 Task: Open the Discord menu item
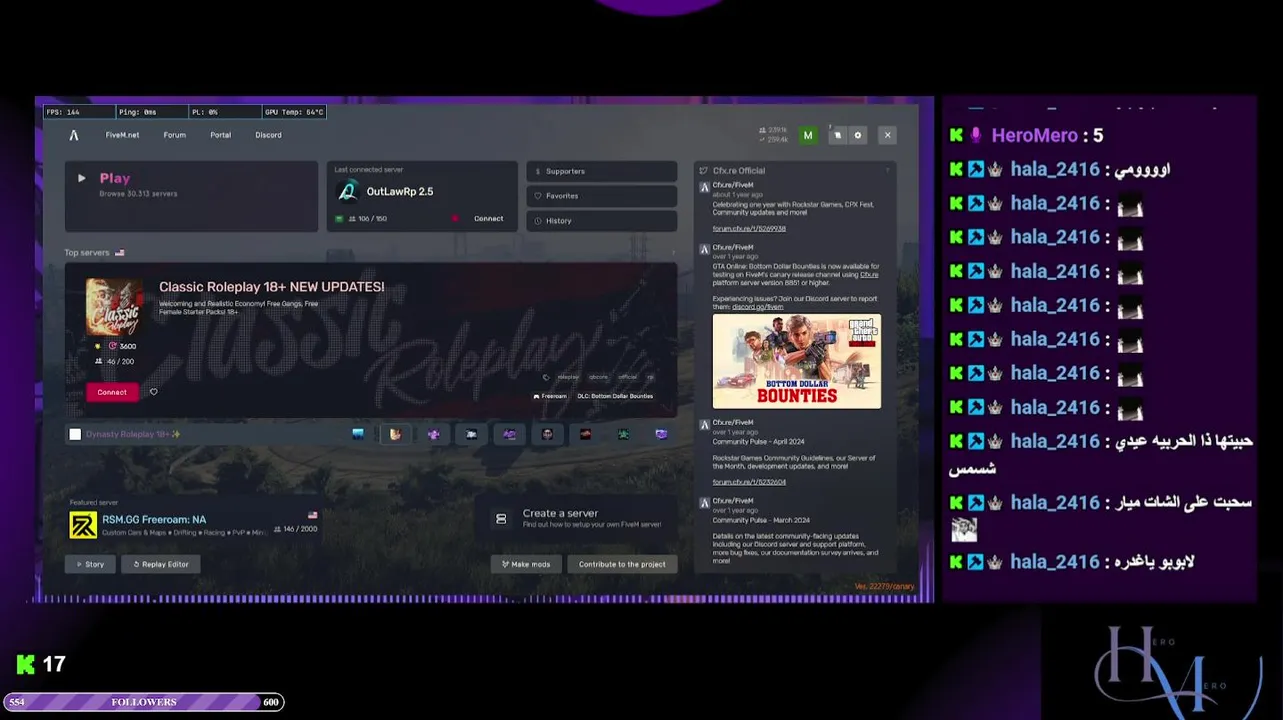coord(268,135)
